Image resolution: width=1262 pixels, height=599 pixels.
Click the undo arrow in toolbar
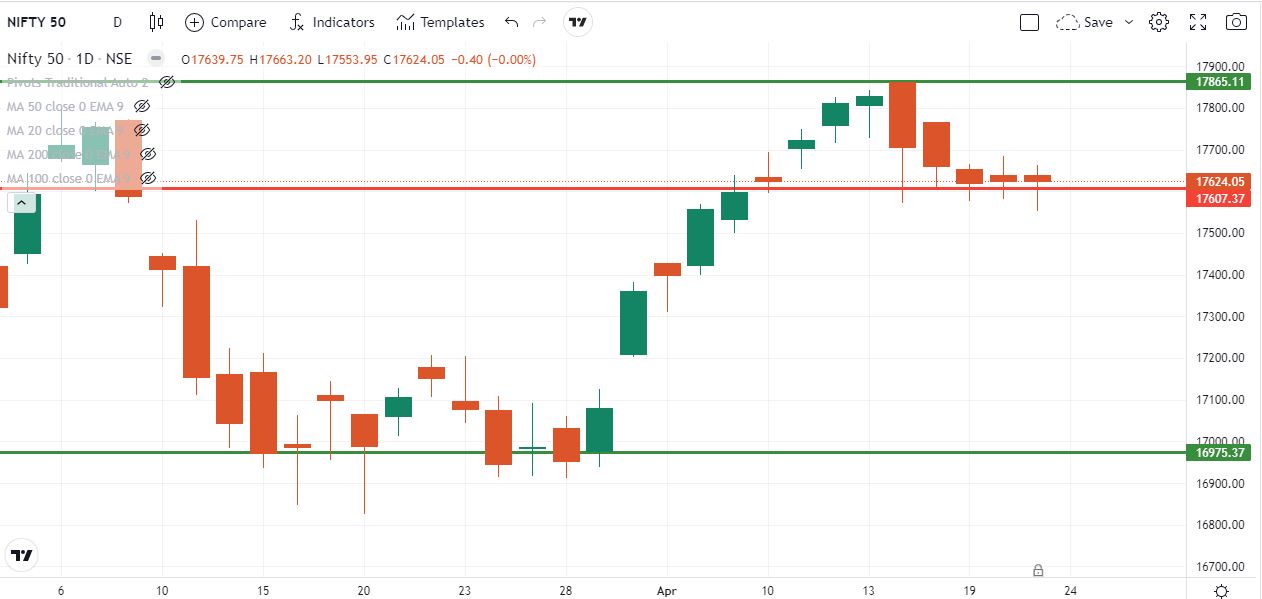(x=512, y=22)
